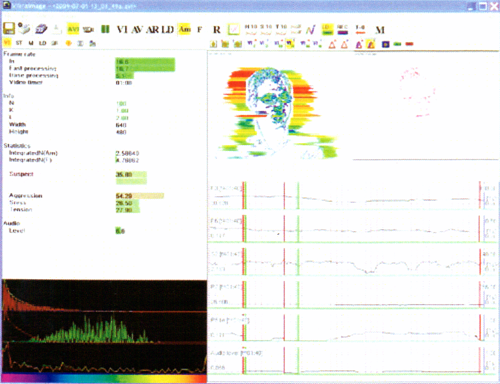
Task: Select the large LD toolbar button
Action: [x=168, y=30]
